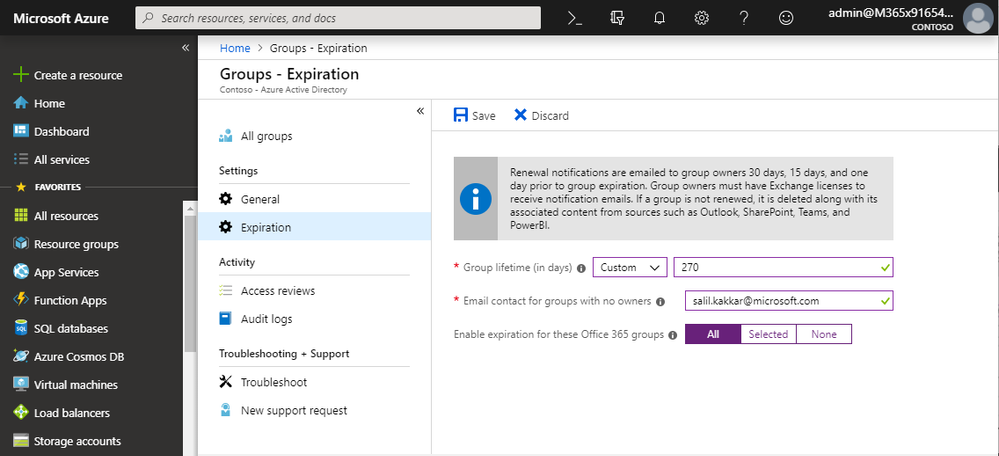The width and height of the screenshot is (999, 456).
Task: Open the notifications bell
Action: (659, 18)
